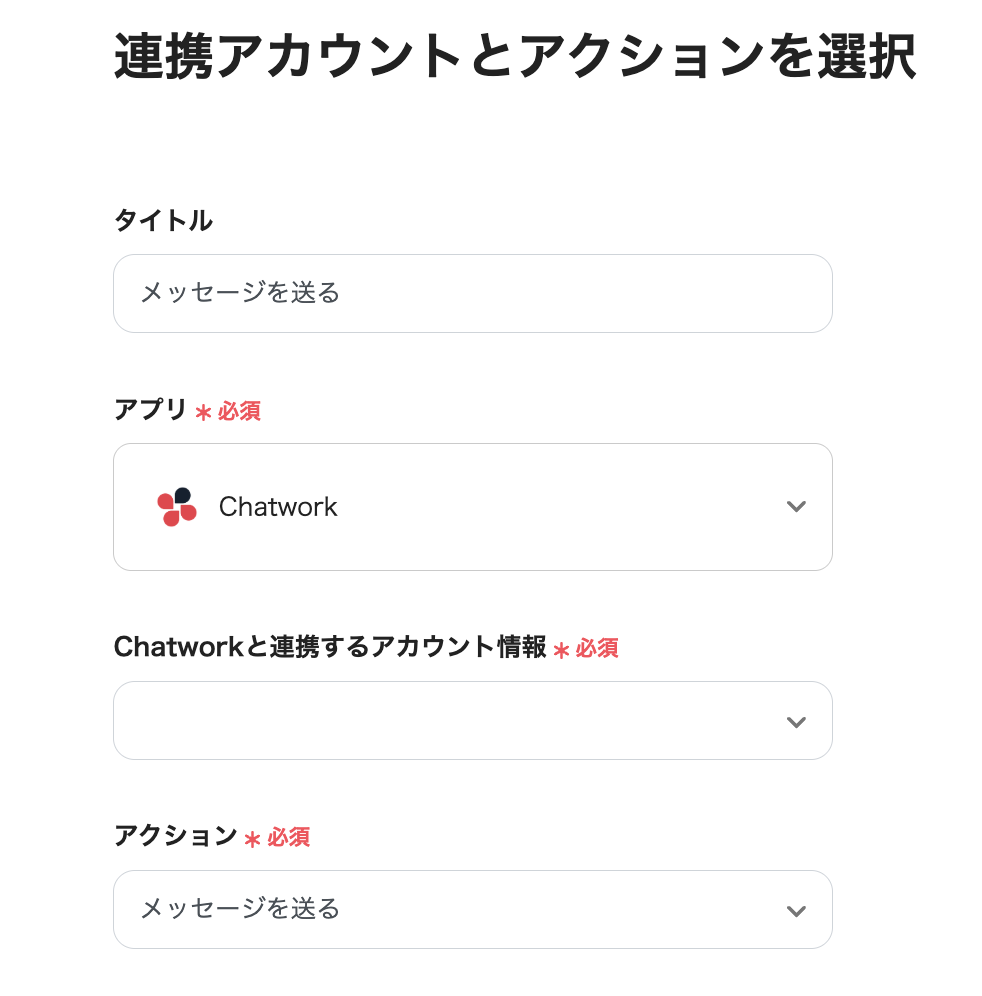Expand the アクション dropdown chevron
This screenshot has height=996, width=982.
tap(796, 910)
